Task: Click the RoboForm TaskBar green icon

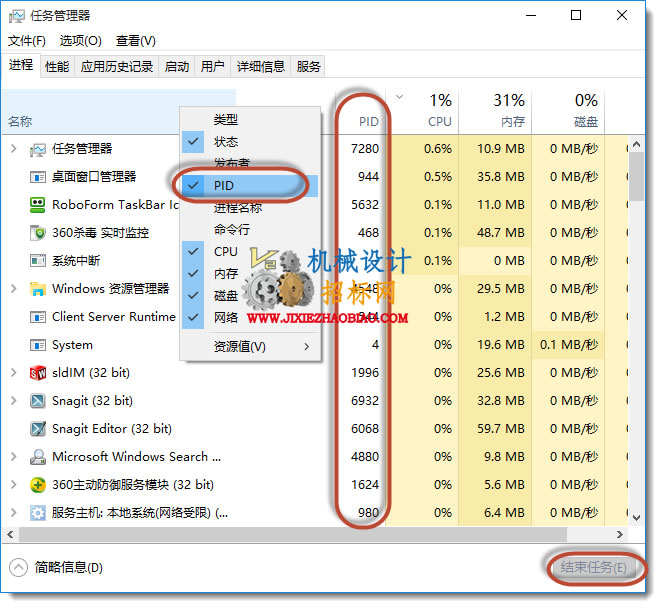Action: click(x=38, y=205)
